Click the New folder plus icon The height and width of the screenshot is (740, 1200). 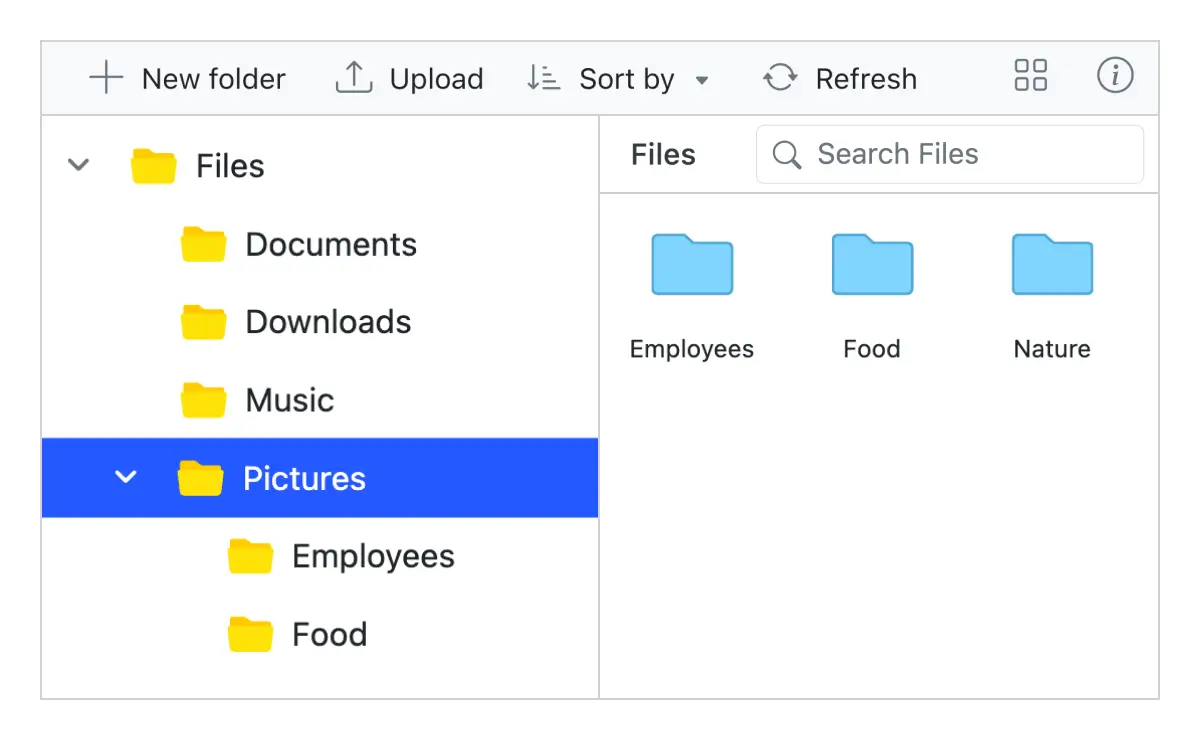pos(104,78)
